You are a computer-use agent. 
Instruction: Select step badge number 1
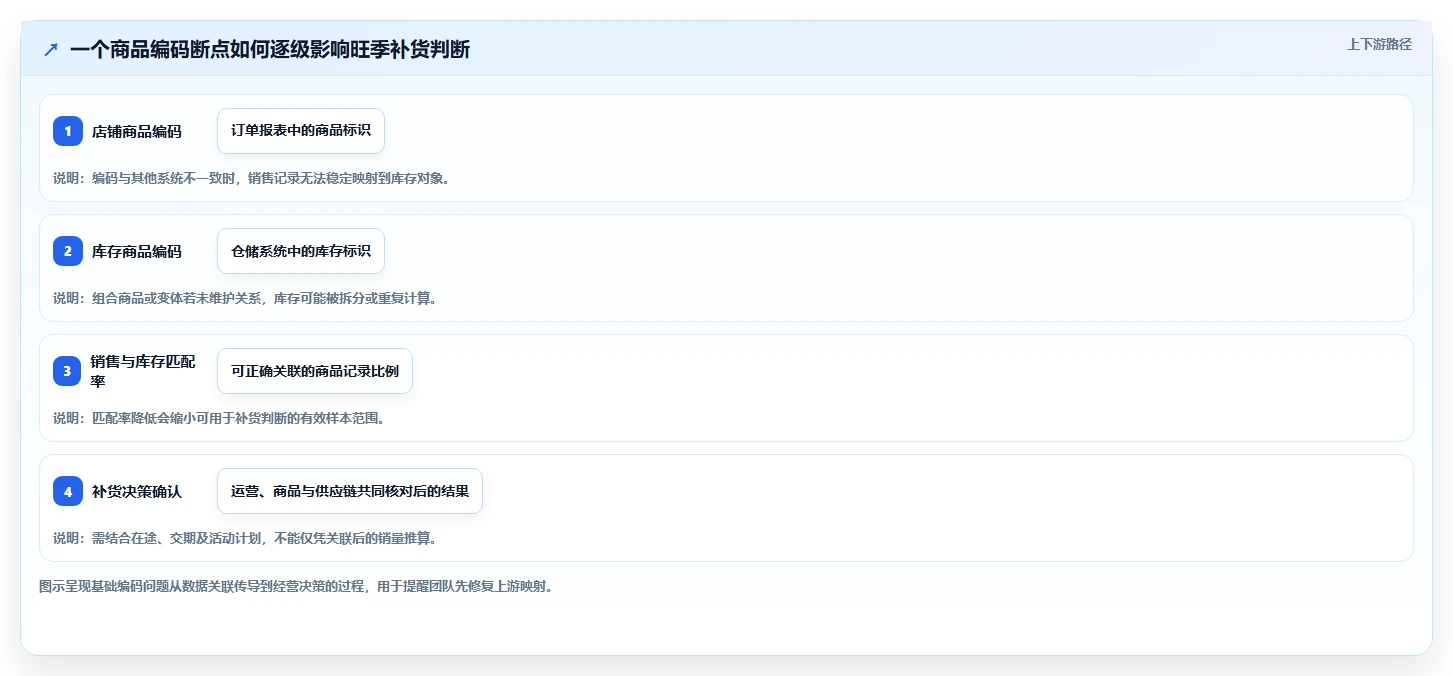[x=68, y=131]
